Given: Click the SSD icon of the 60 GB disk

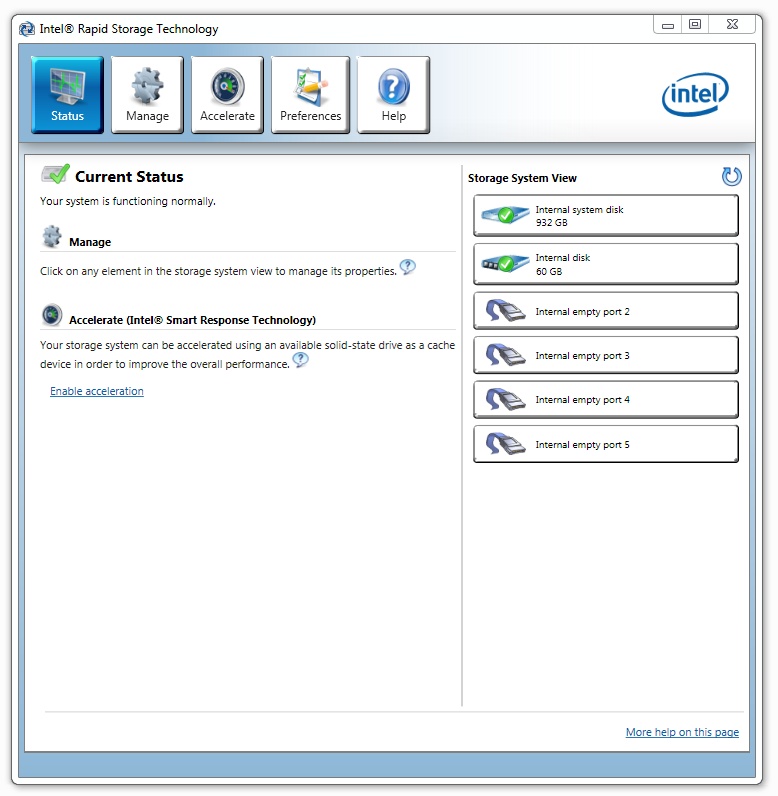Looking at the screenshot, I should 504,264.
